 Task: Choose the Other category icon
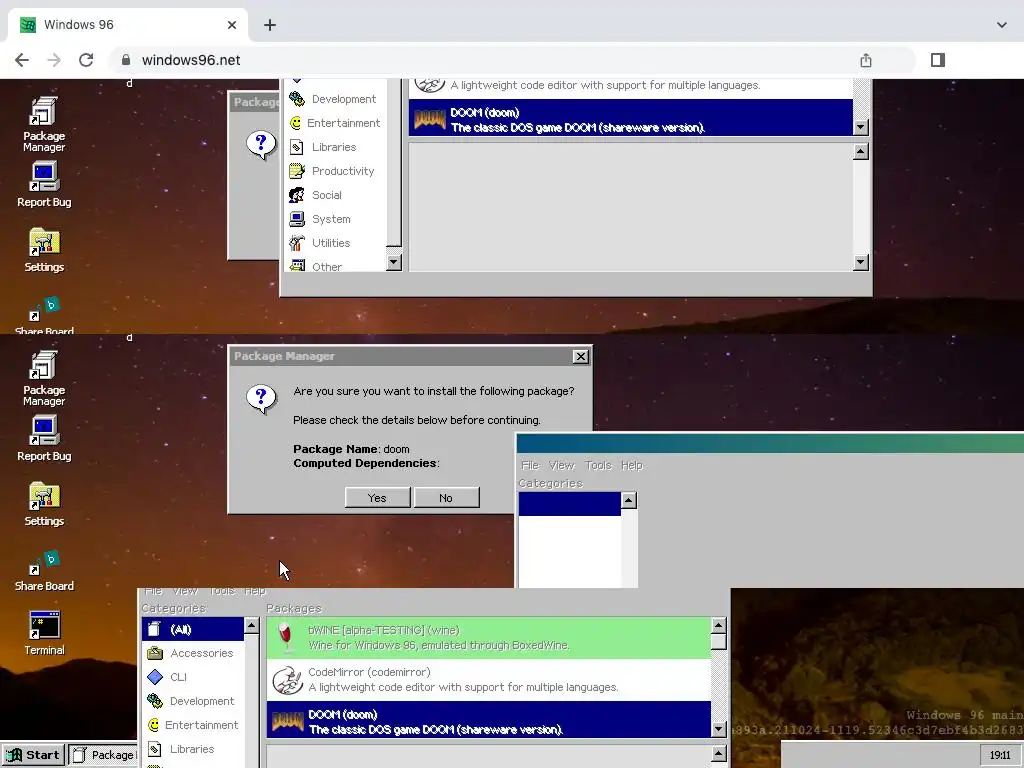coord(297,265)
